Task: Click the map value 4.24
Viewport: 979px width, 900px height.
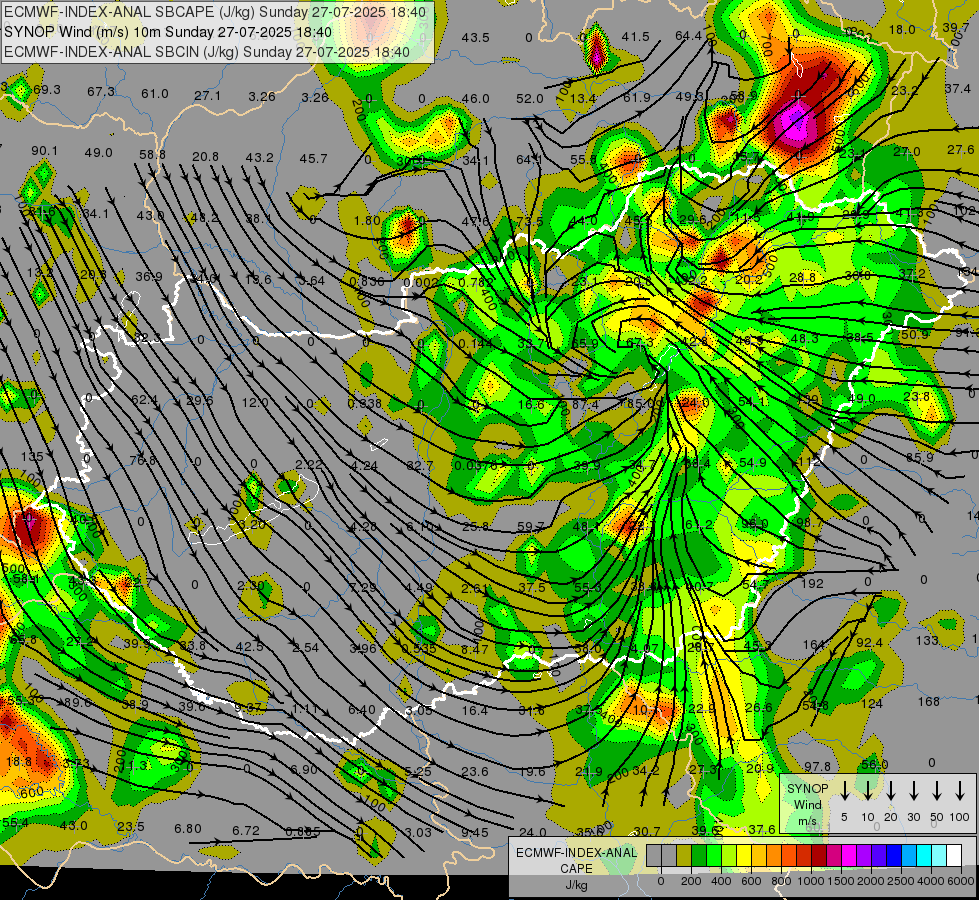Action: pos(364,466)
